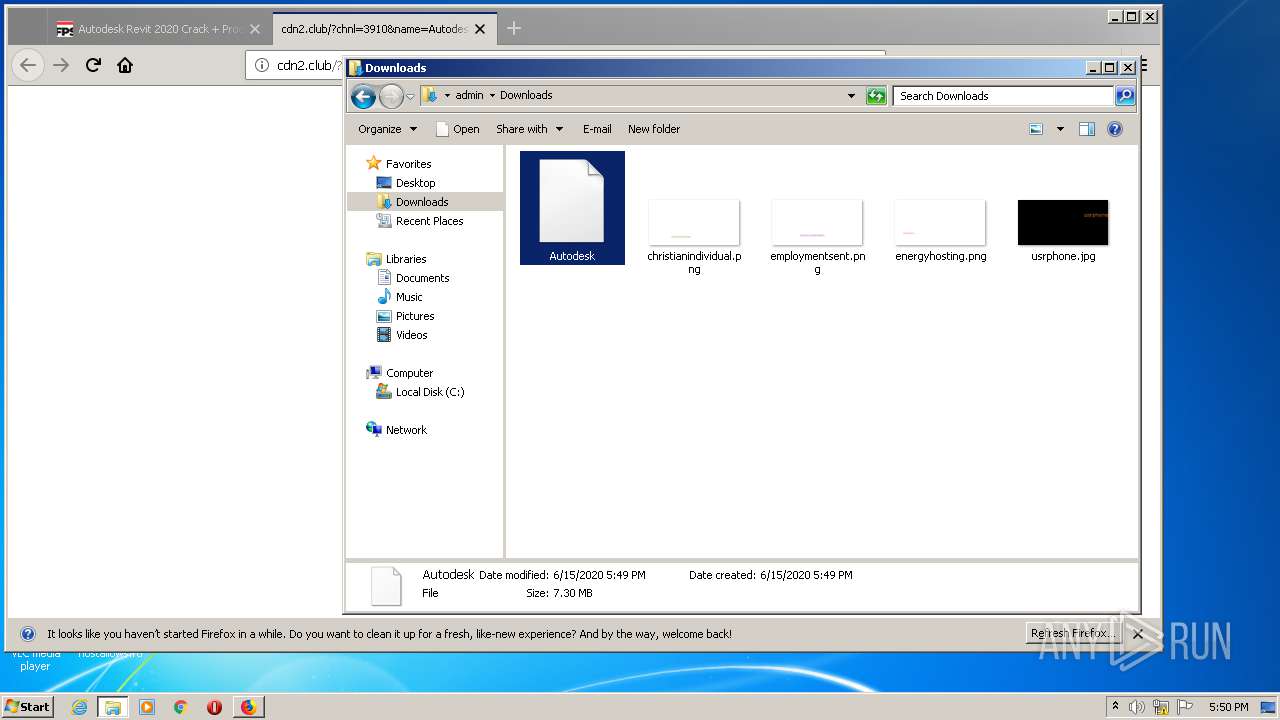Open Action Center flag icon

(1185, 707)
